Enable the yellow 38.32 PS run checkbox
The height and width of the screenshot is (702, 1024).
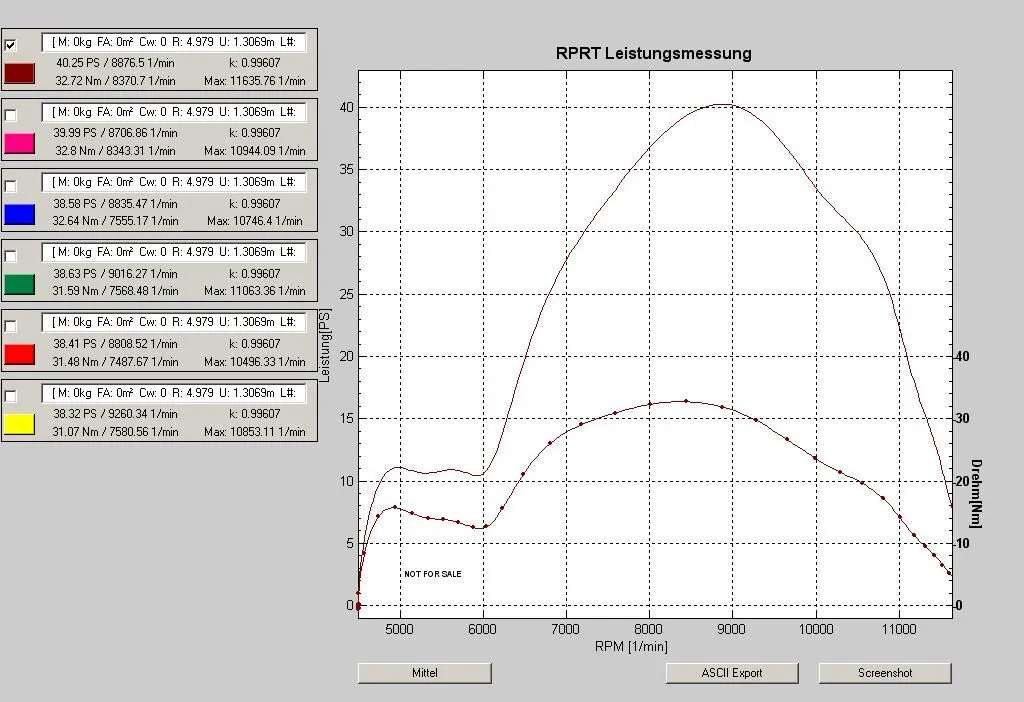[10, 395]
